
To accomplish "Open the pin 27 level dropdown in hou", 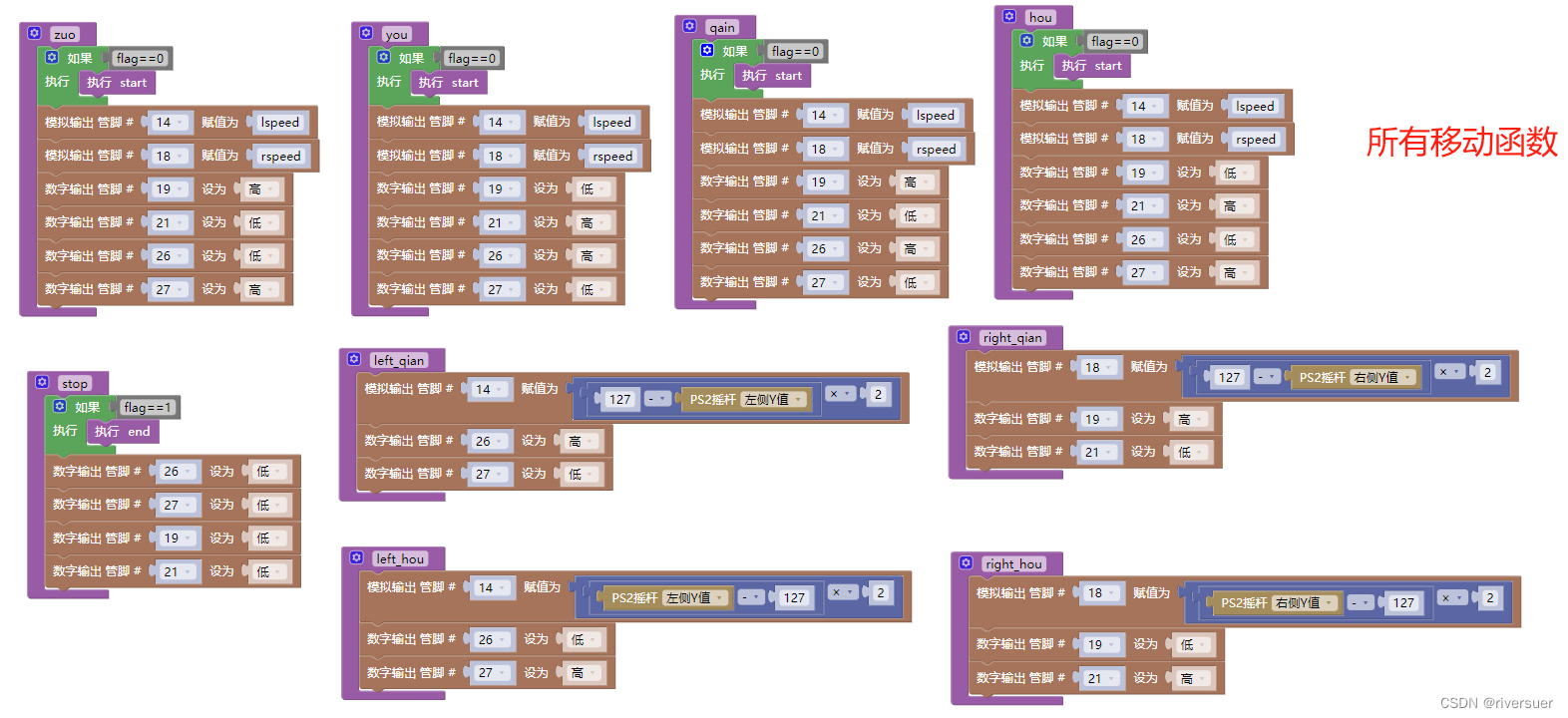I will click(x=1237, y=273).
